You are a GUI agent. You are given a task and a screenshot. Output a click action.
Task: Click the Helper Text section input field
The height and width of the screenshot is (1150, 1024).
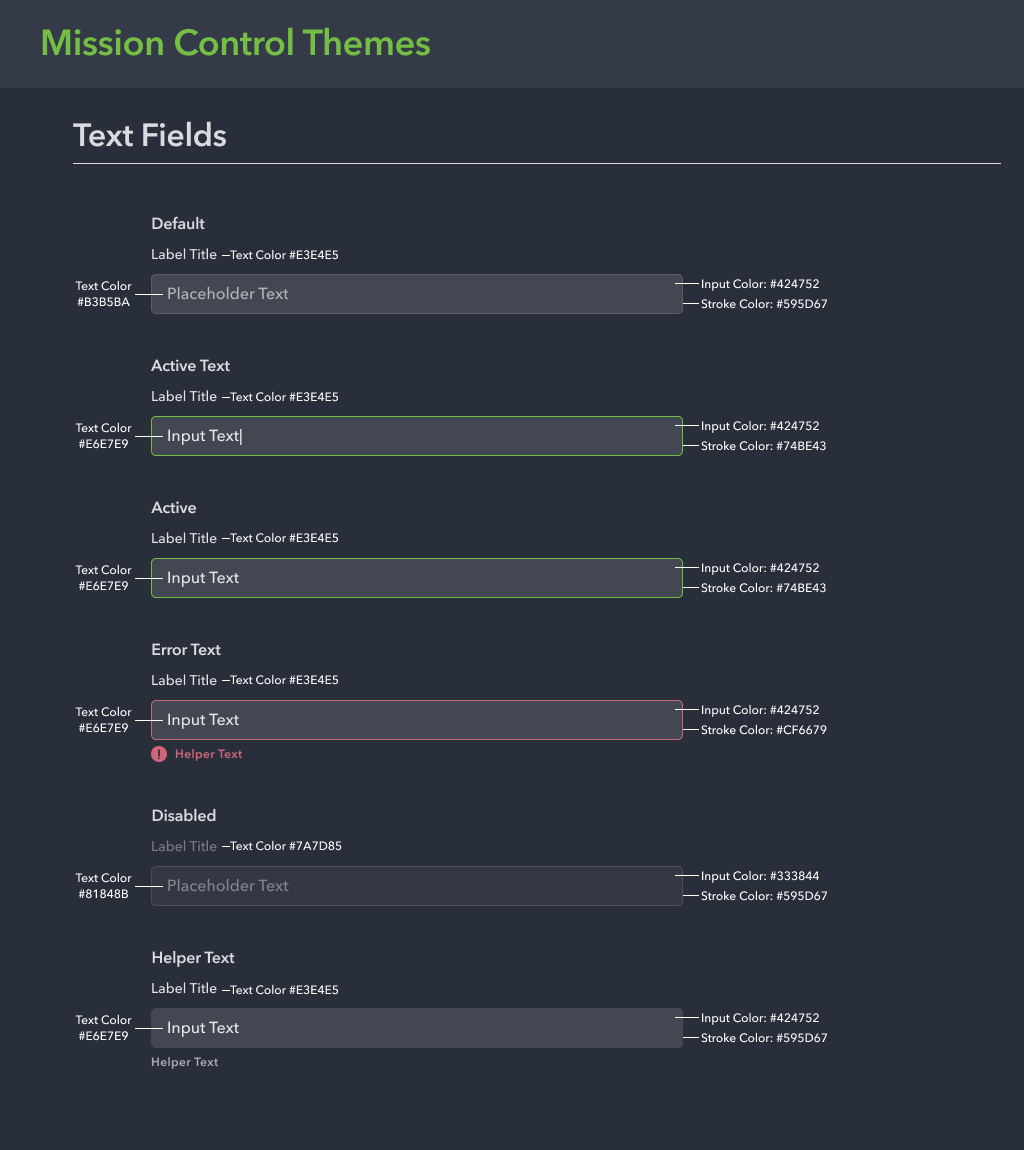416,1028
